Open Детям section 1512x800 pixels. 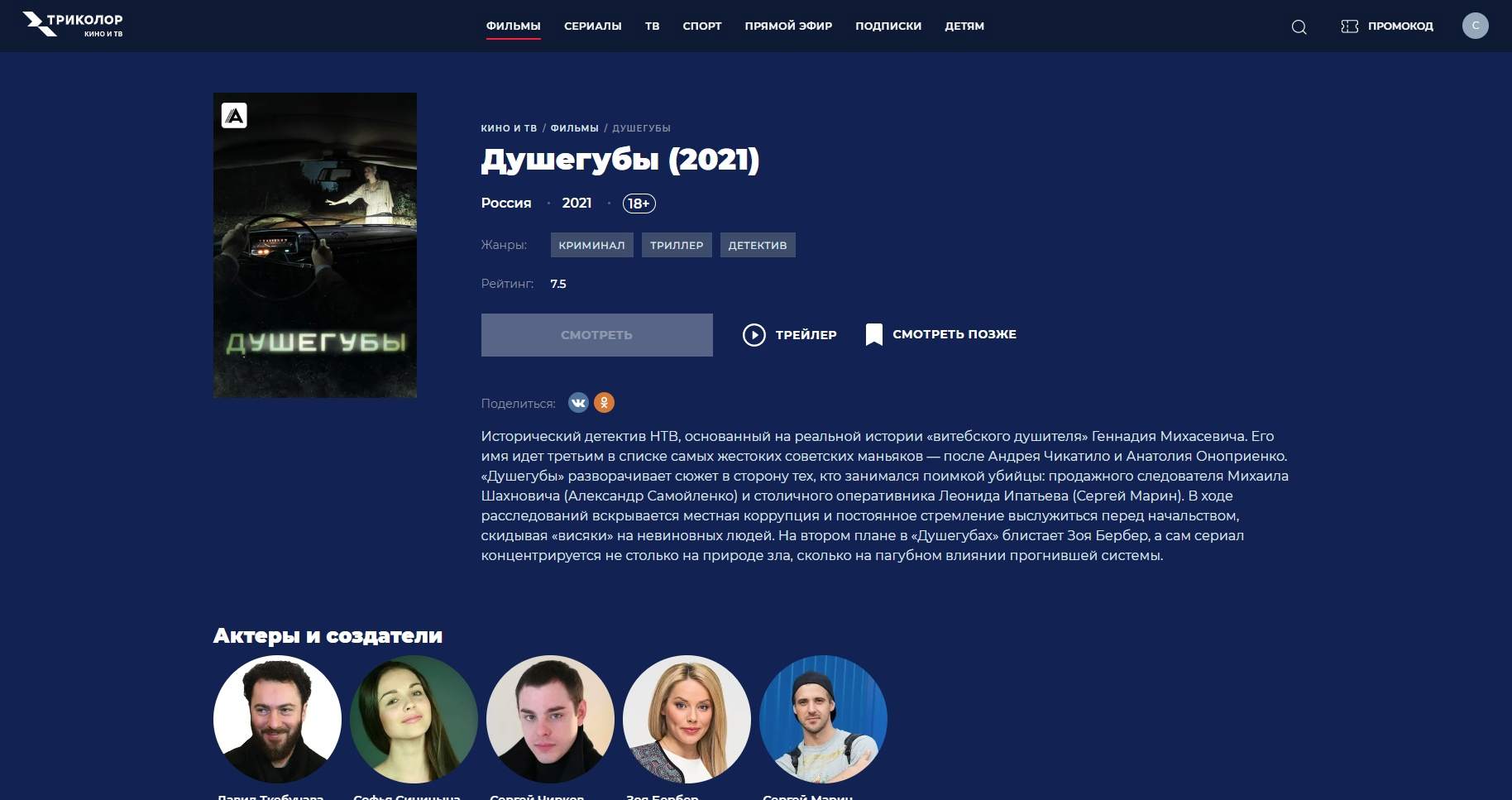click(x=964, y=26)
